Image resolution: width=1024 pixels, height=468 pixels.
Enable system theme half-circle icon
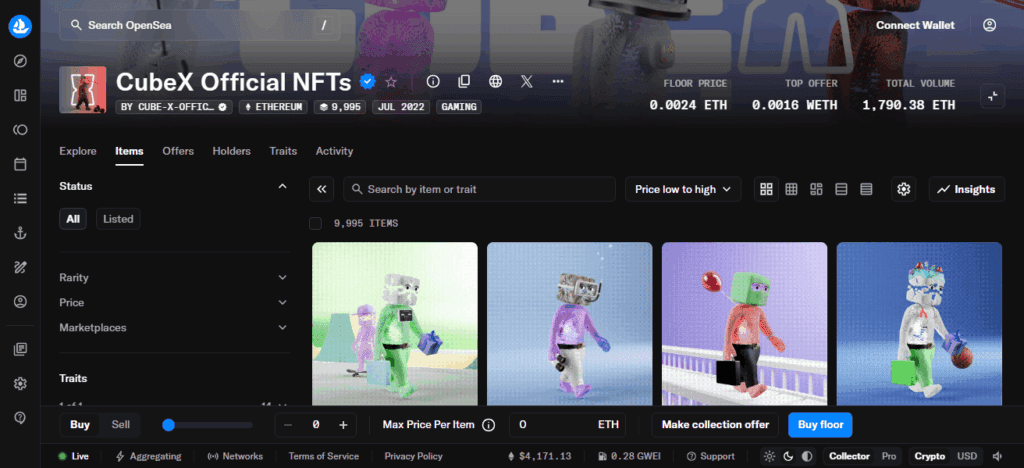[807, 456]
